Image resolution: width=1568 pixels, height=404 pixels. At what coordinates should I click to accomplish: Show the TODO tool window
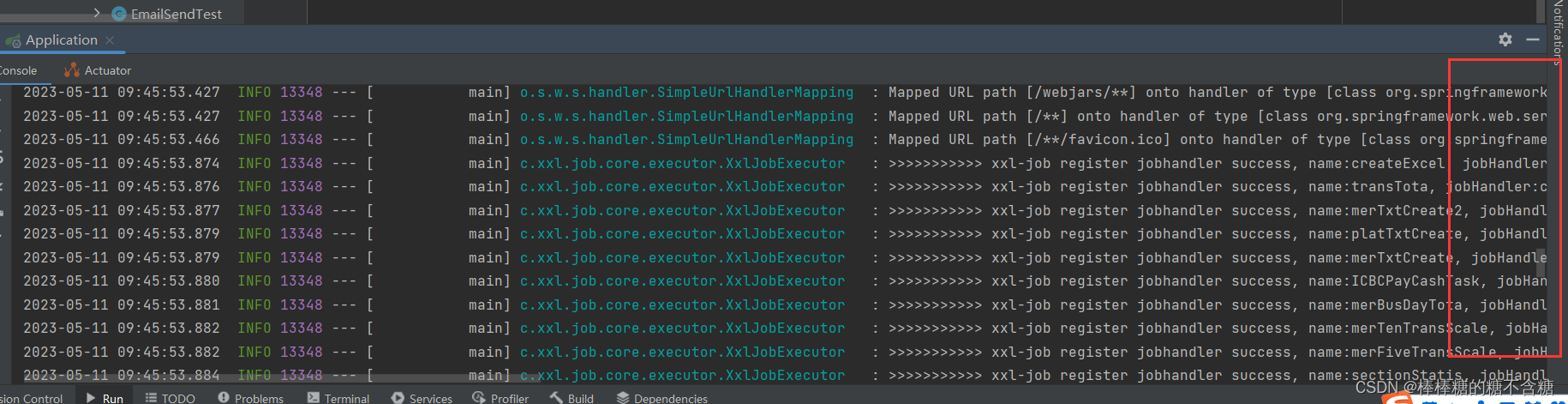coord(171,398)
